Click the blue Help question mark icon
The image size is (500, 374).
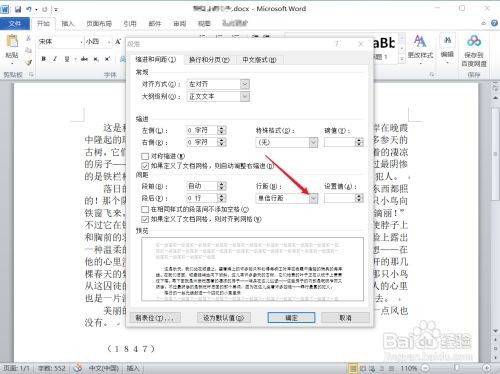tap(494, 23)
